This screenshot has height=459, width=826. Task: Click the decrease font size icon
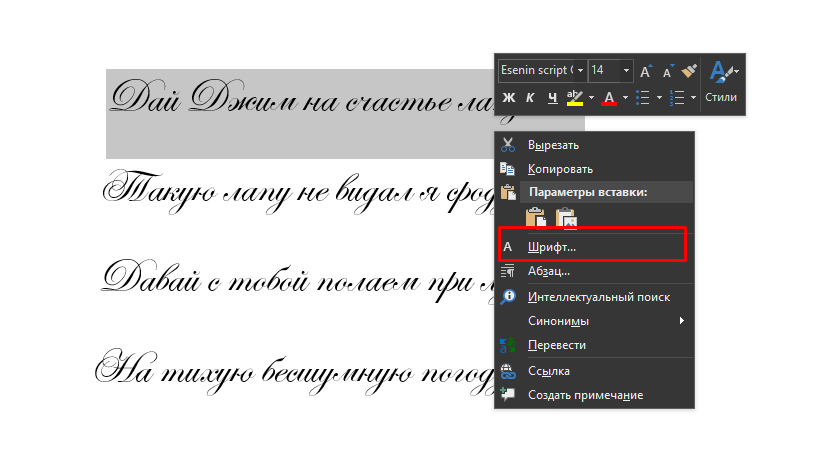pos(667,71)
